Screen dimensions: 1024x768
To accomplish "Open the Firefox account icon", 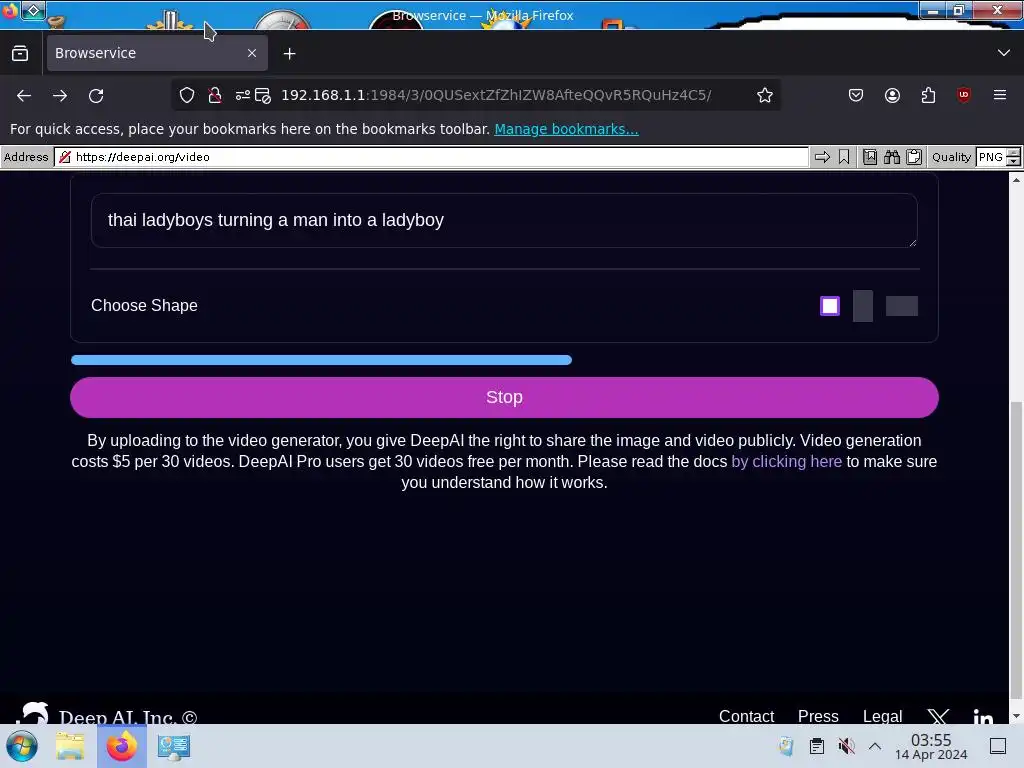I will pyautogui.click(x=892, y=95).
